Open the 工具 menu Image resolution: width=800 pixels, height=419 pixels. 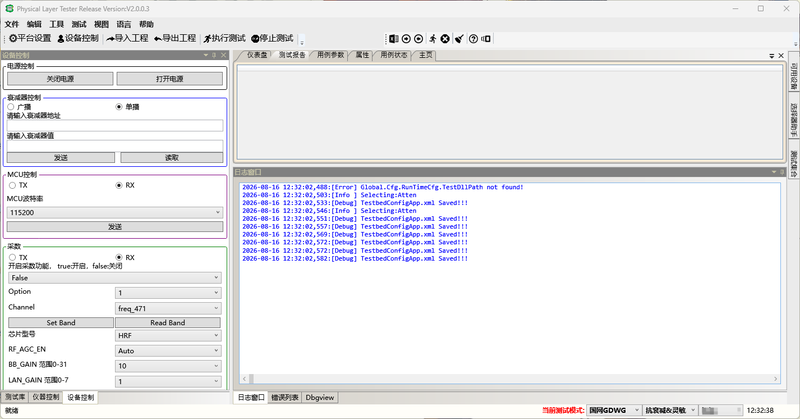[57, 24]
